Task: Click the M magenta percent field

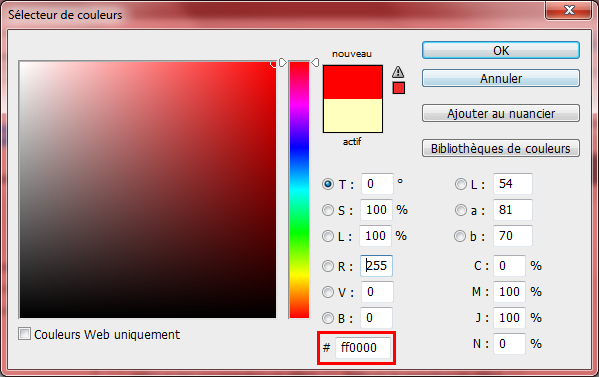Action: 509,292
